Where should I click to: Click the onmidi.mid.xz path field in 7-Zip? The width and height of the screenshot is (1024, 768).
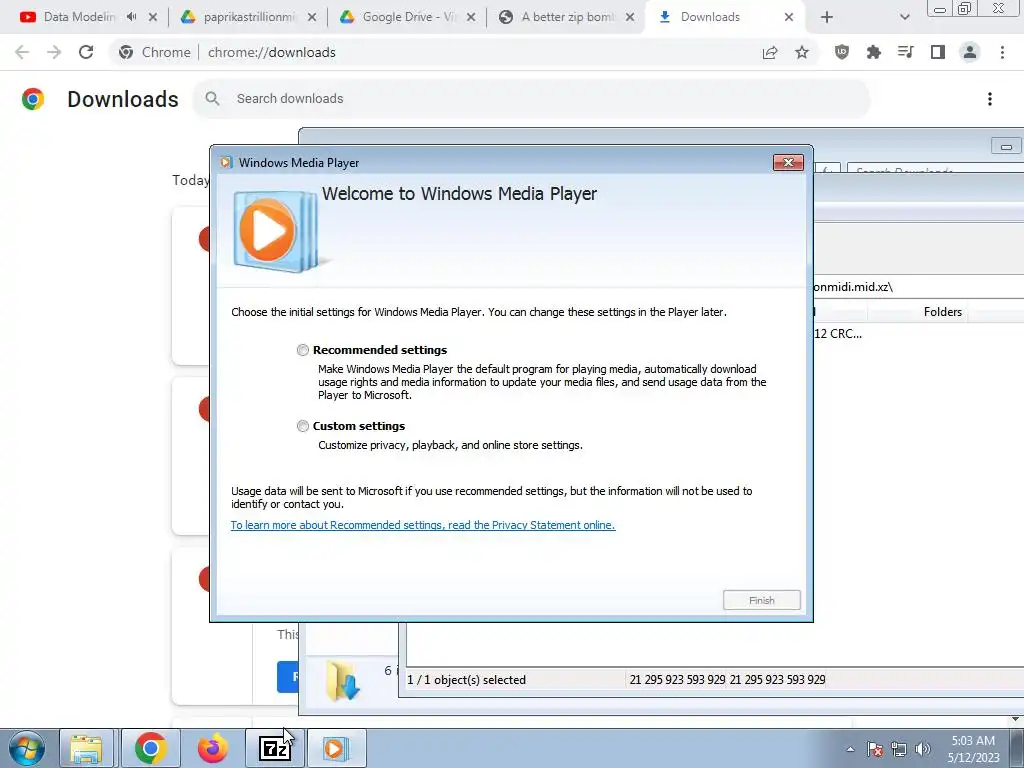(918, 287)
